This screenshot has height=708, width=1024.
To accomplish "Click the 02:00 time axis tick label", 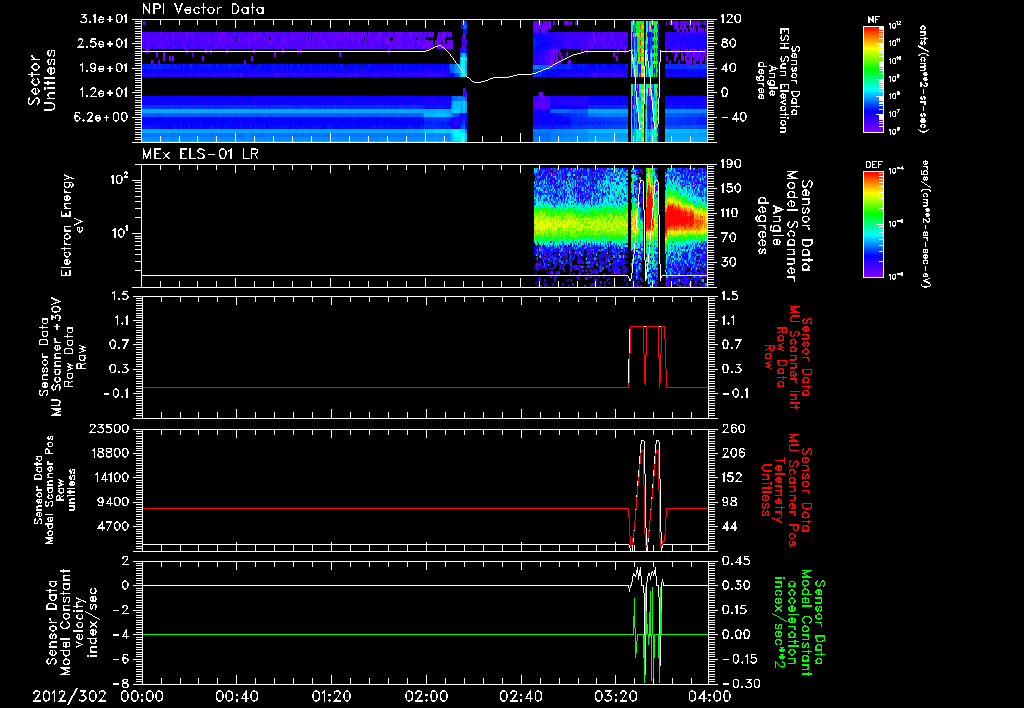I will pos(427,696).
